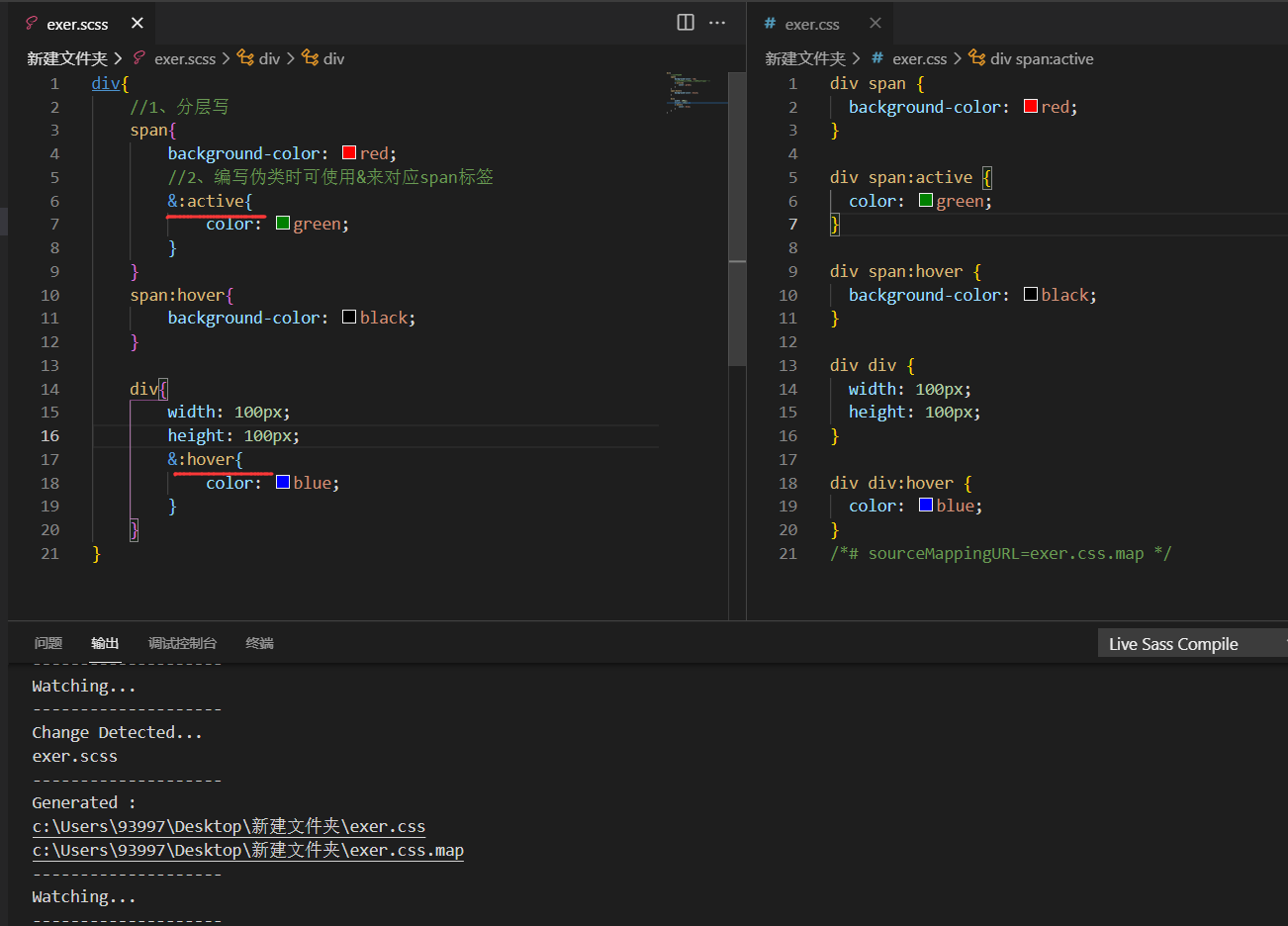Close the exer.css tab
The width and height of the screenshot is (1288, 926).
[875, 23]
